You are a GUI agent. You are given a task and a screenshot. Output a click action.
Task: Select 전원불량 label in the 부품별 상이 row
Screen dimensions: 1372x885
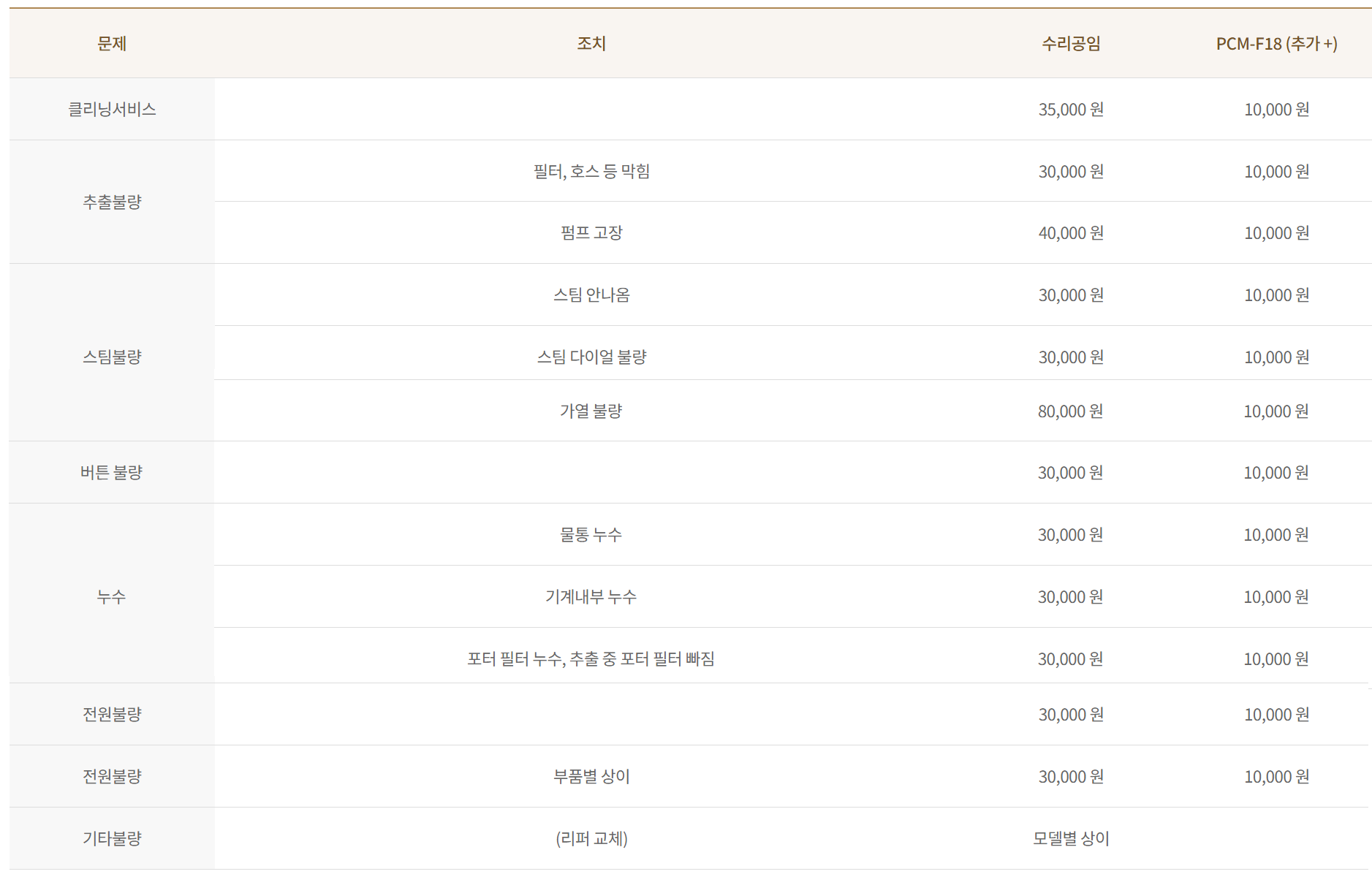pos(112,777)
